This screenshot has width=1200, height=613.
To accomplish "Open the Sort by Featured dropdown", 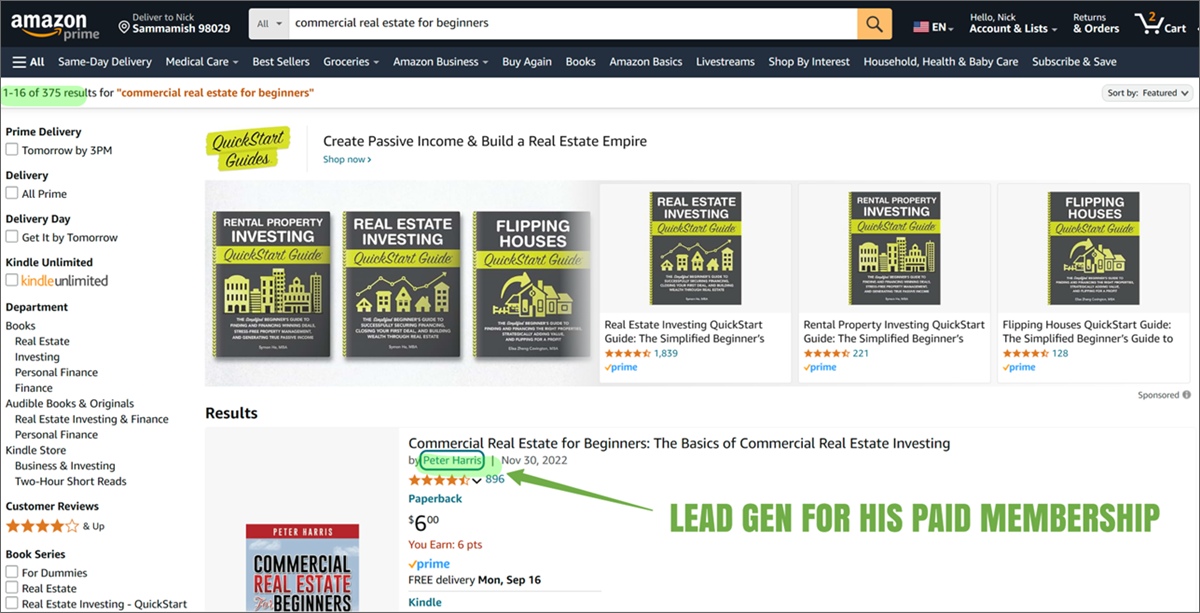I will [1146, 93].
